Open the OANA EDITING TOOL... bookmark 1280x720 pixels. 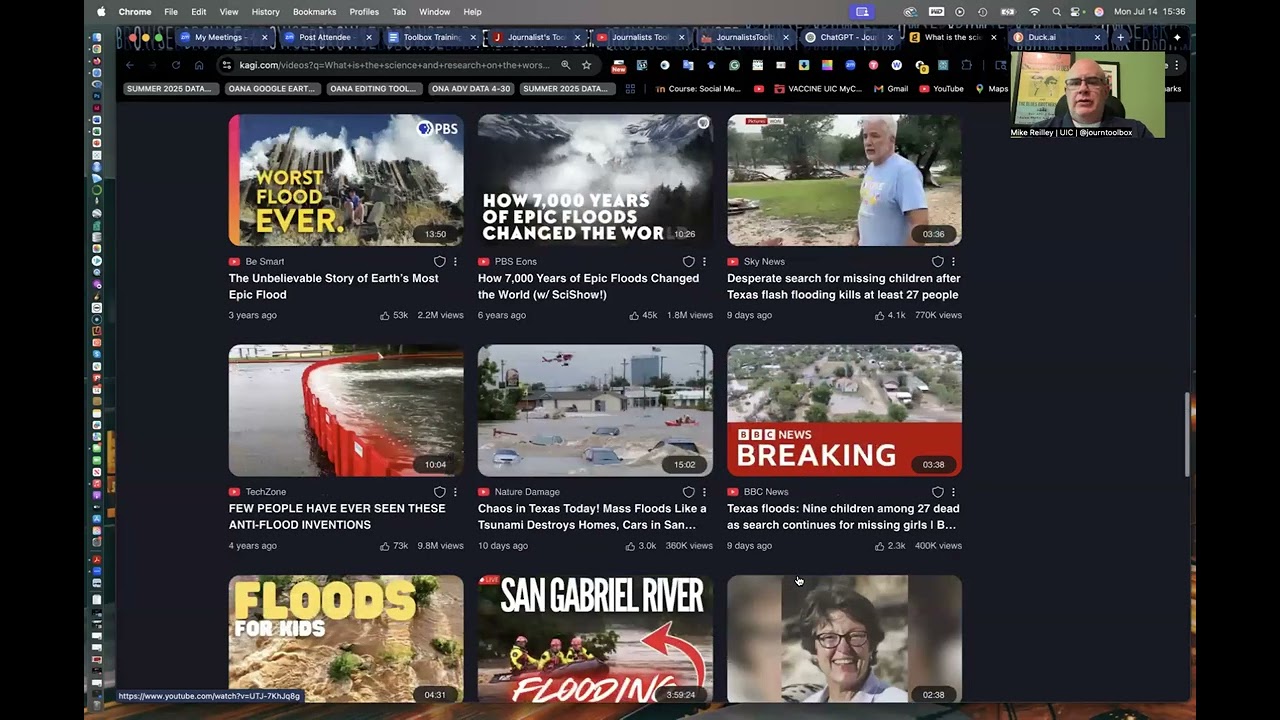[373, 89]
